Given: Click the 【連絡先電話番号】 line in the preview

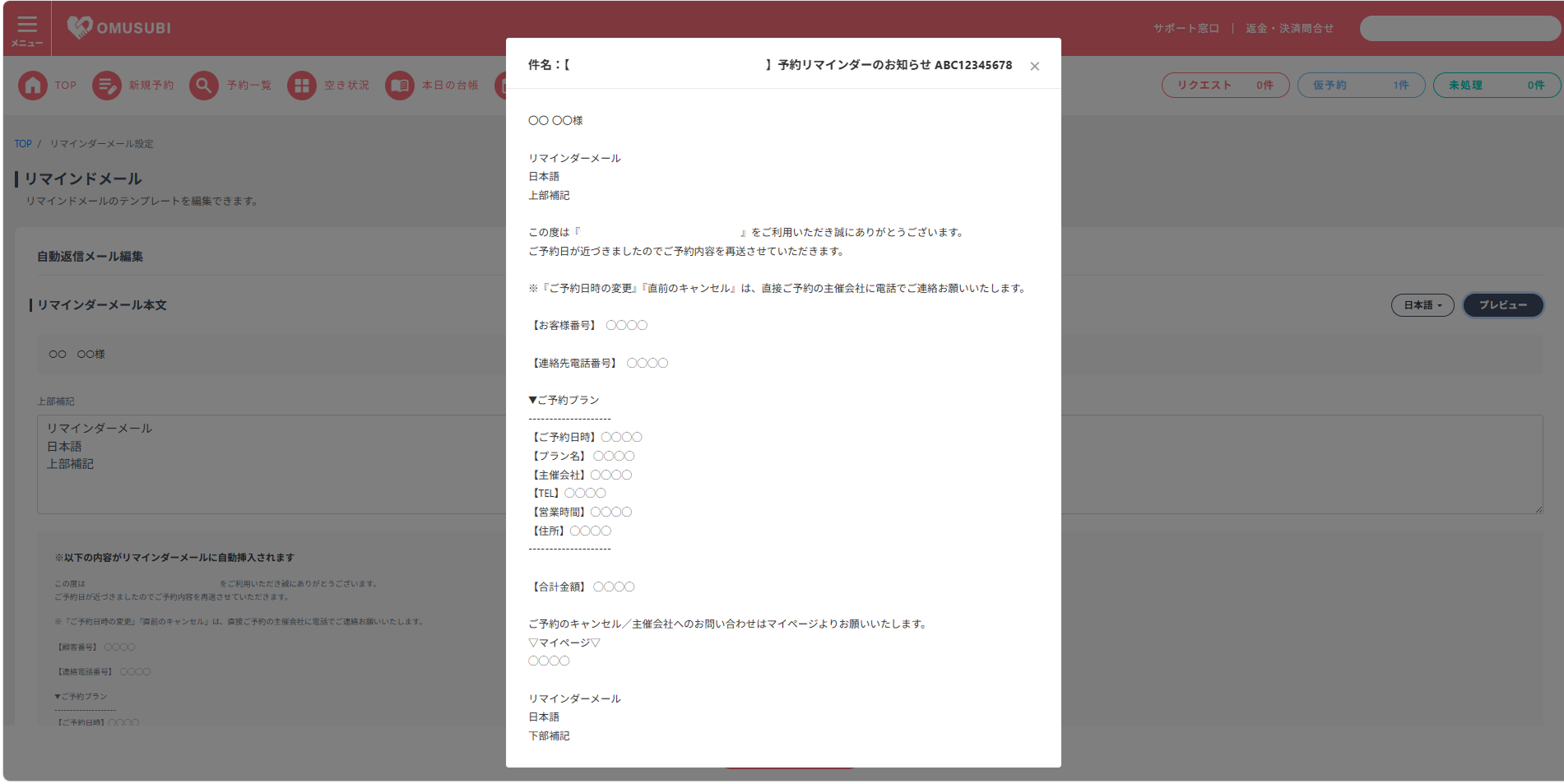Looking at the screenshot, I should point(598,364).
